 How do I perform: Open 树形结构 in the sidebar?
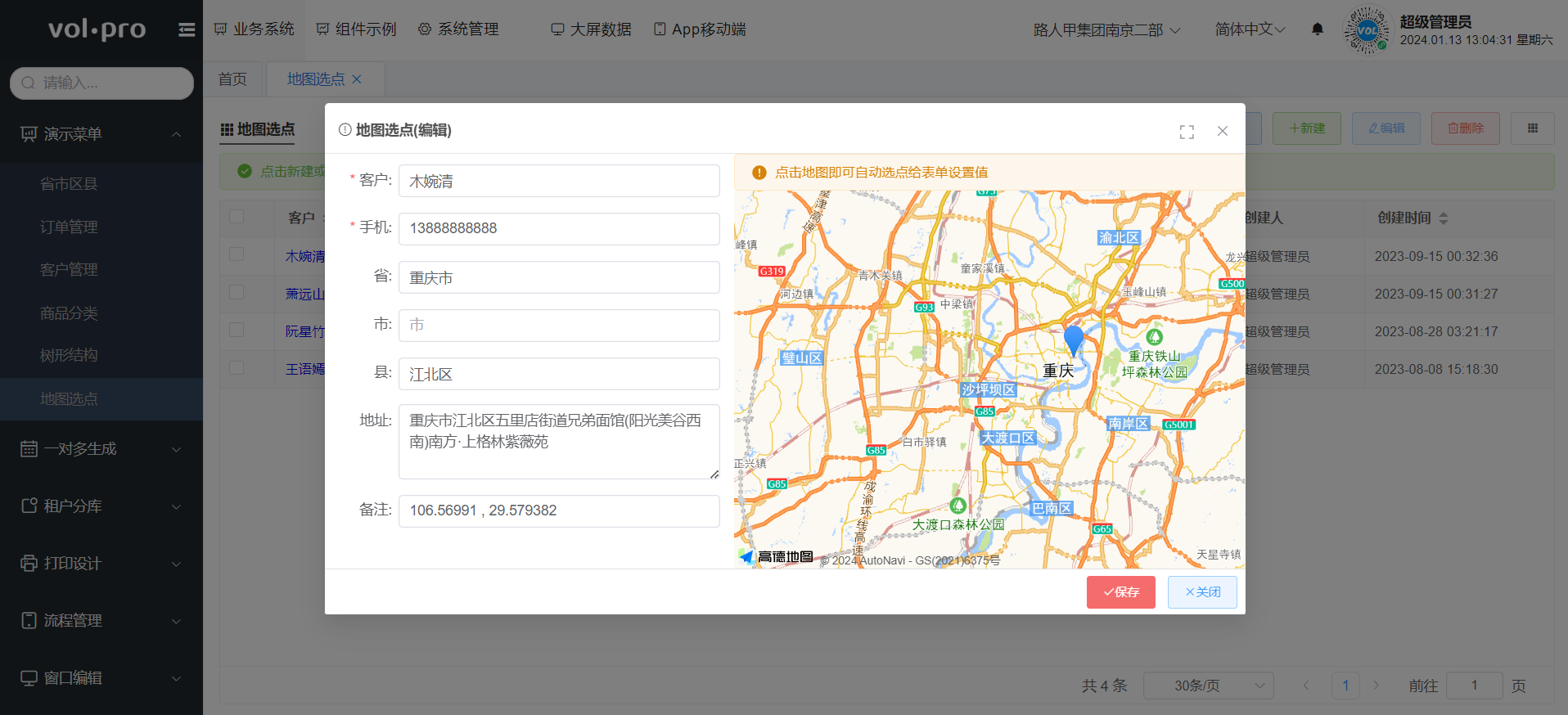[x=69, y=355]
